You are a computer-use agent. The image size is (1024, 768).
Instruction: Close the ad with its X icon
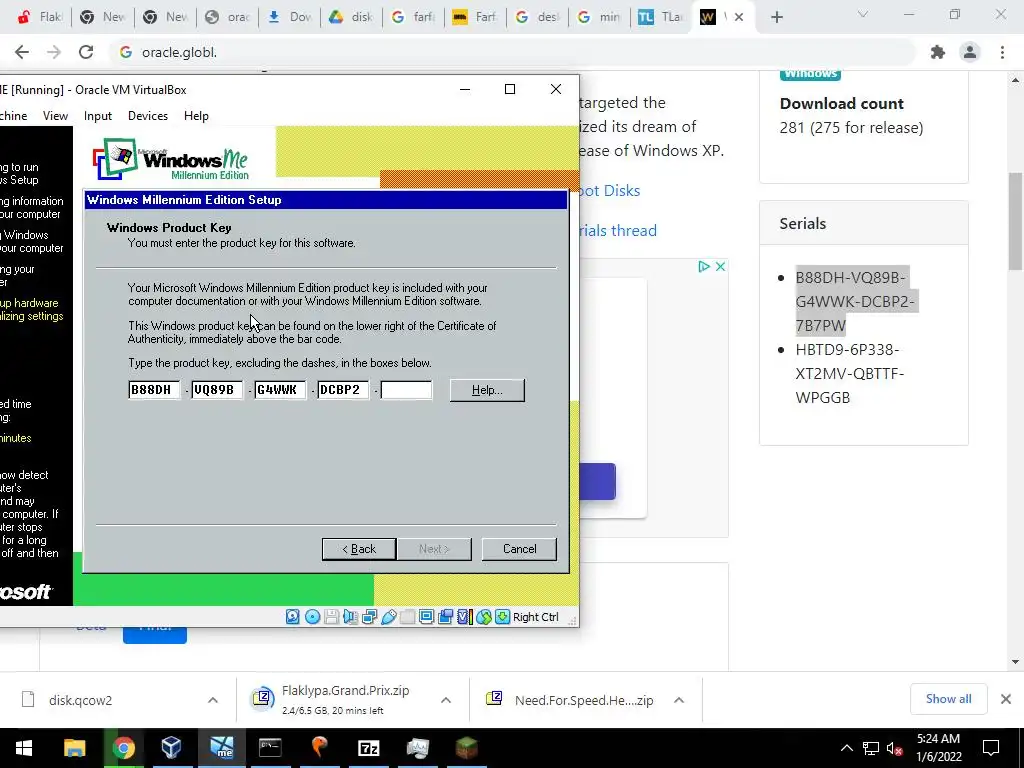(x=720, y=266)
